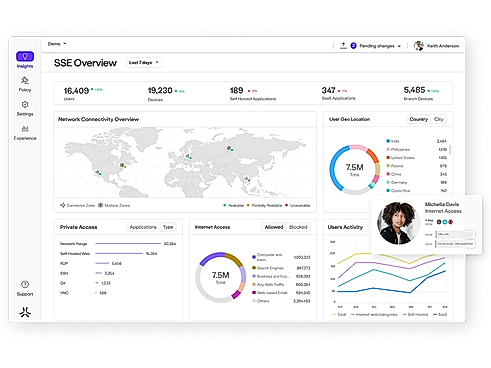This screenshot has height=368, width=491.
Task: Click the India blue legend swatch
Action: [388, 141]
